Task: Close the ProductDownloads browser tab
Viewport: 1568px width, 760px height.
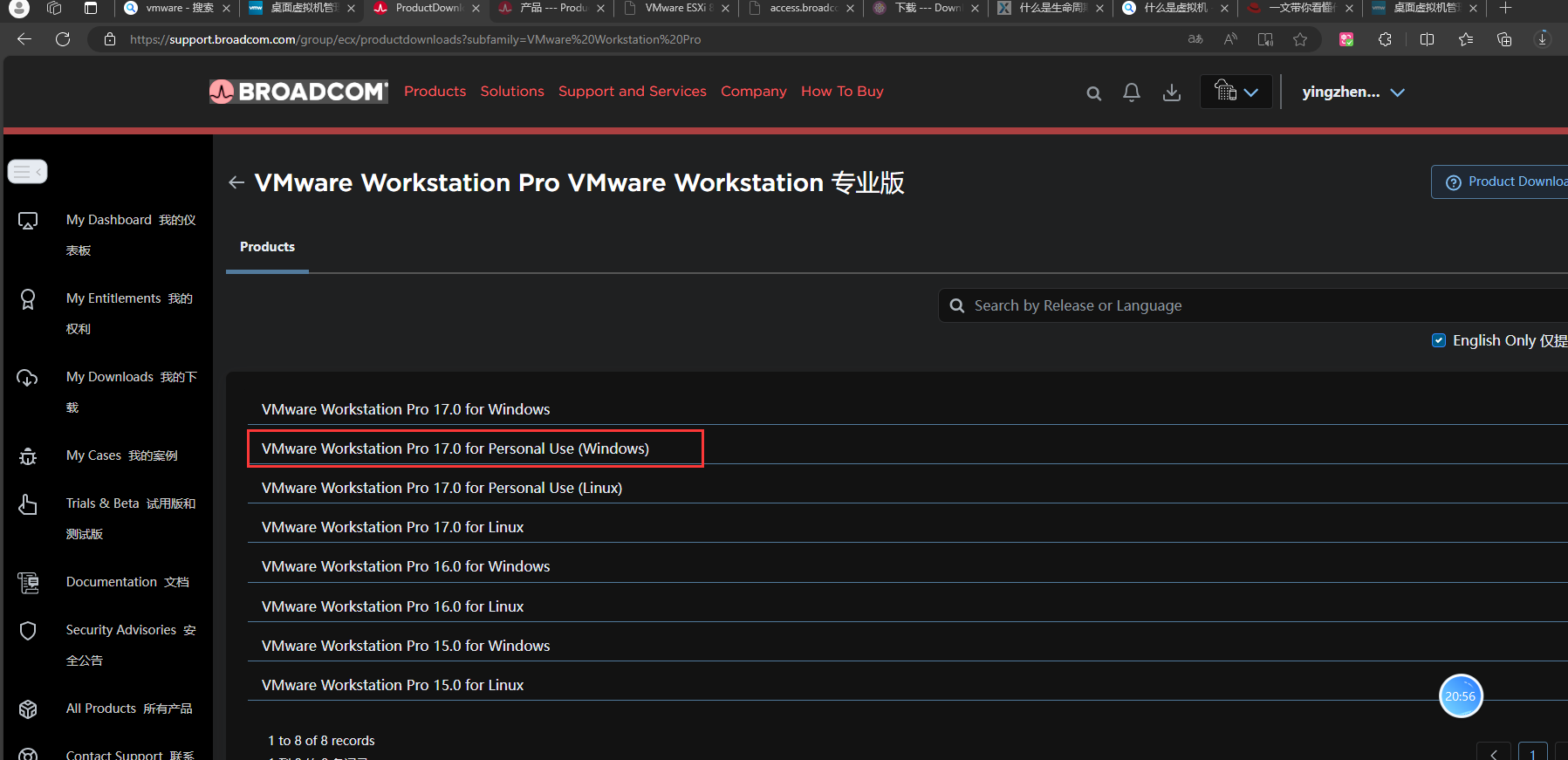Action: click(x=476, y=8)
